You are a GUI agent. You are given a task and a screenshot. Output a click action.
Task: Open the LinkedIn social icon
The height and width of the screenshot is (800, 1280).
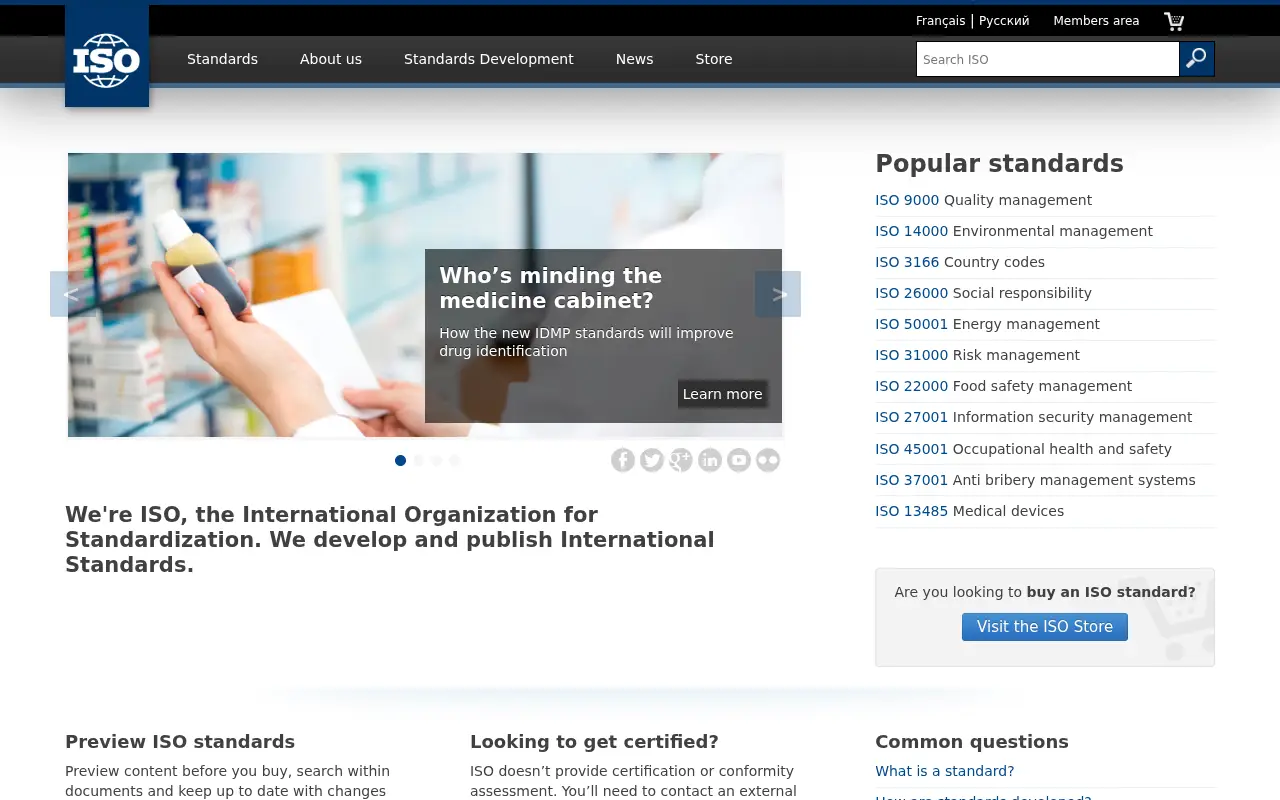click(710, 460)
